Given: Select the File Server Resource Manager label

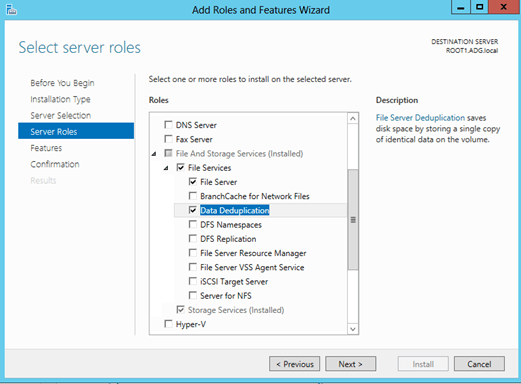Looking at the screenshot, I should (253, 253).
